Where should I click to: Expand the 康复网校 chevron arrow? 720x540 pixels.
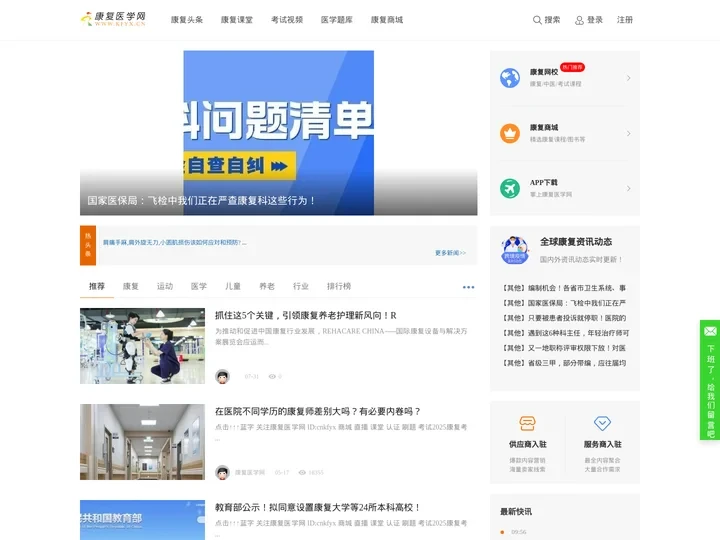click(x=628, y=78)
